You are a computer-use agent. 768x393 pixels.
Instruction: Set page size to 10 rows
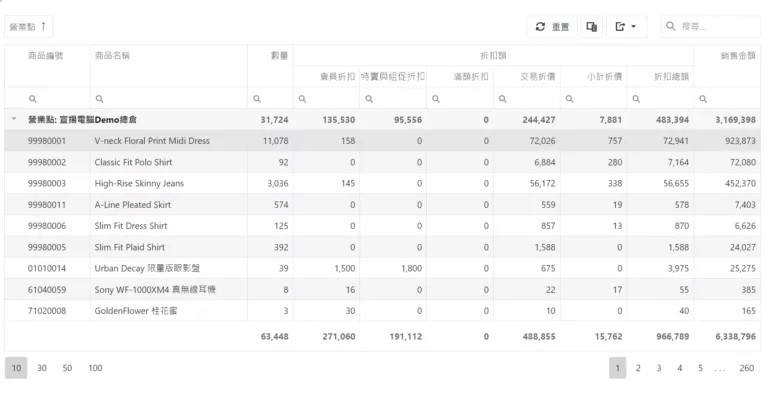[16, 368]
